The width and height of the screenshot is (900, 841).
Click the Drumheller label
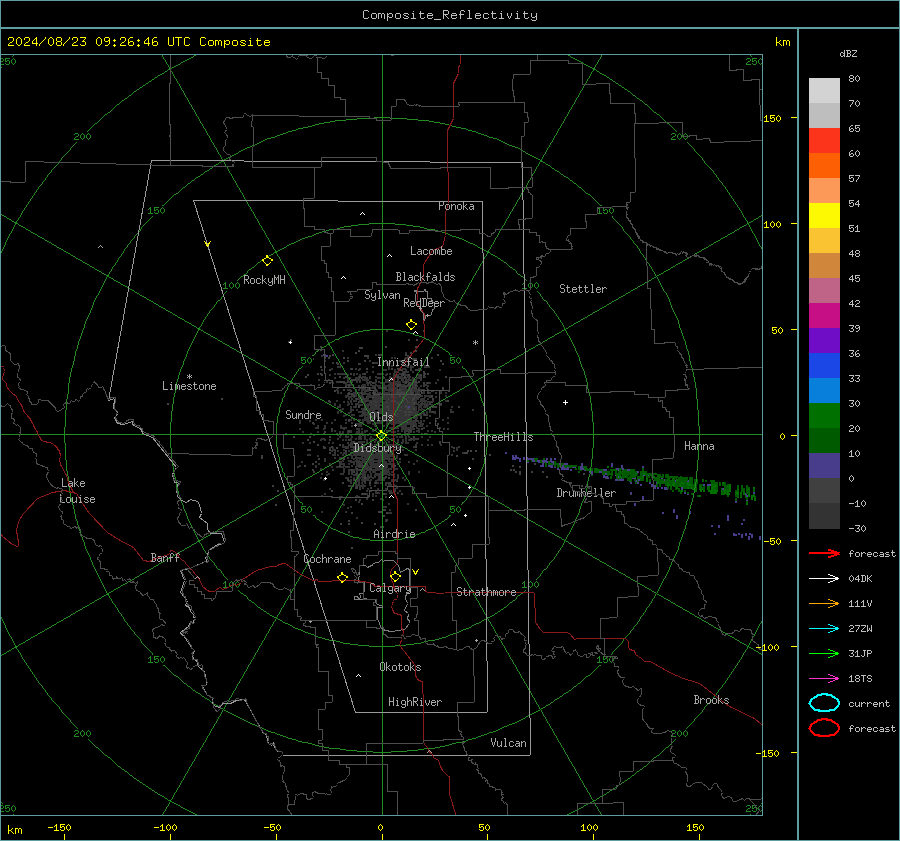coord(586,493)
